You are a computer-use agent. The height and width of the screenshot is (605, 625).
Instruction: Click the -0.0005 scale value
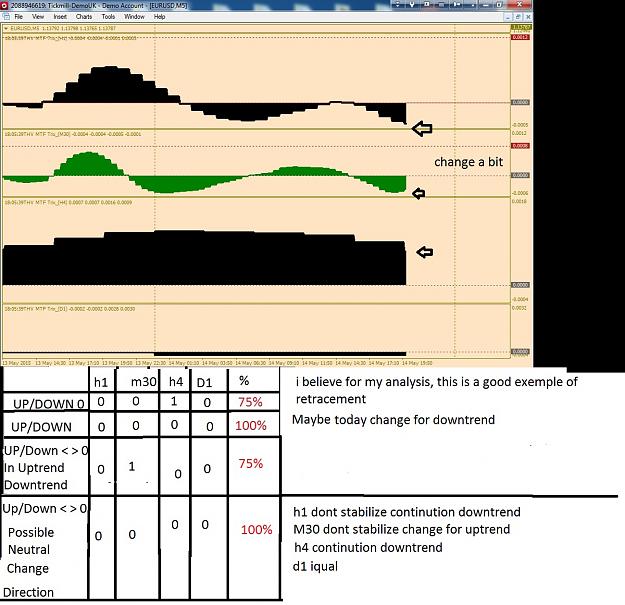520,125
